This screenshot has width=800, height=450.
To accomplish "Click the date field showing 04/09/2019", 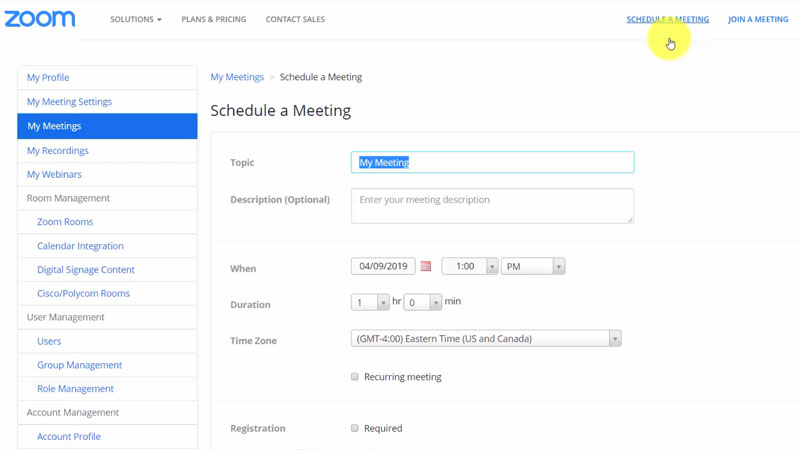I will coord(383,267).
